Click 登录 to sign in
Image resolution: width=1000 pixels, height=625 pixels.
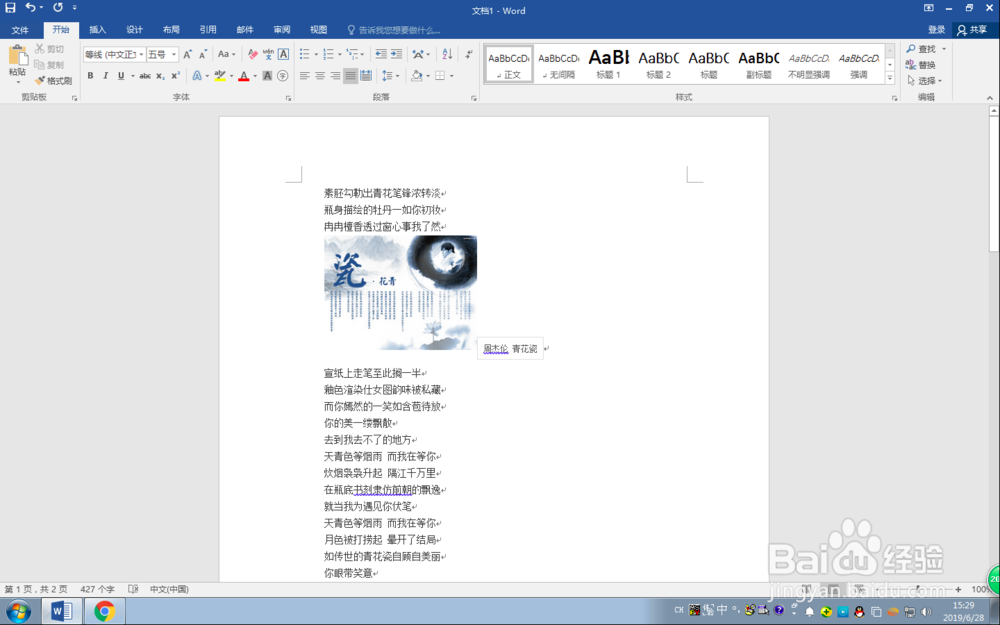(936, 30)
